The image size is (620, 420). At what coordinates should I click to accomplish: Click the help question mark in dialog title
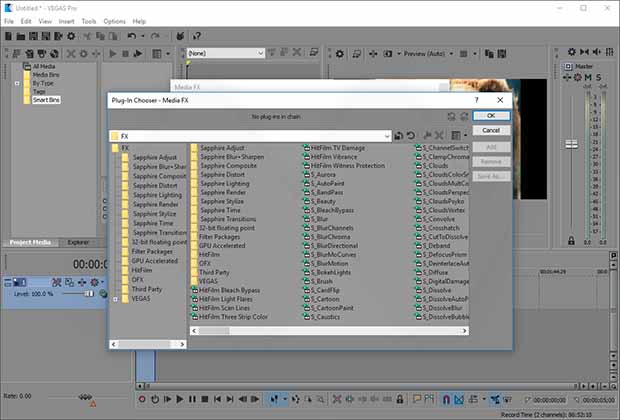pyautogui.click(x=477, y=100)
